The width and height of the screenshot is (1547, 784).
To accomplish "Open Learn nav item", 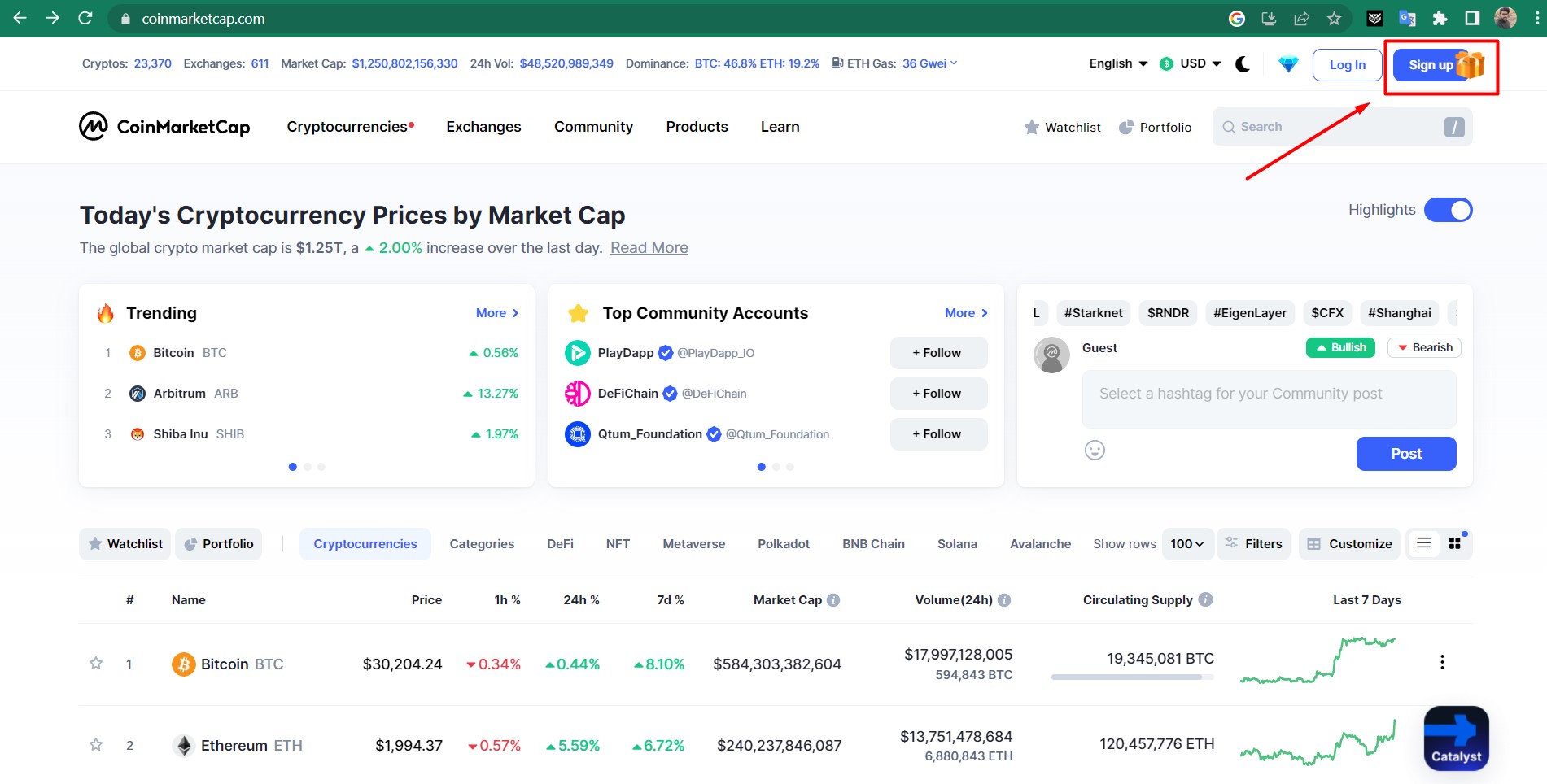I will [x=780, y=127].
